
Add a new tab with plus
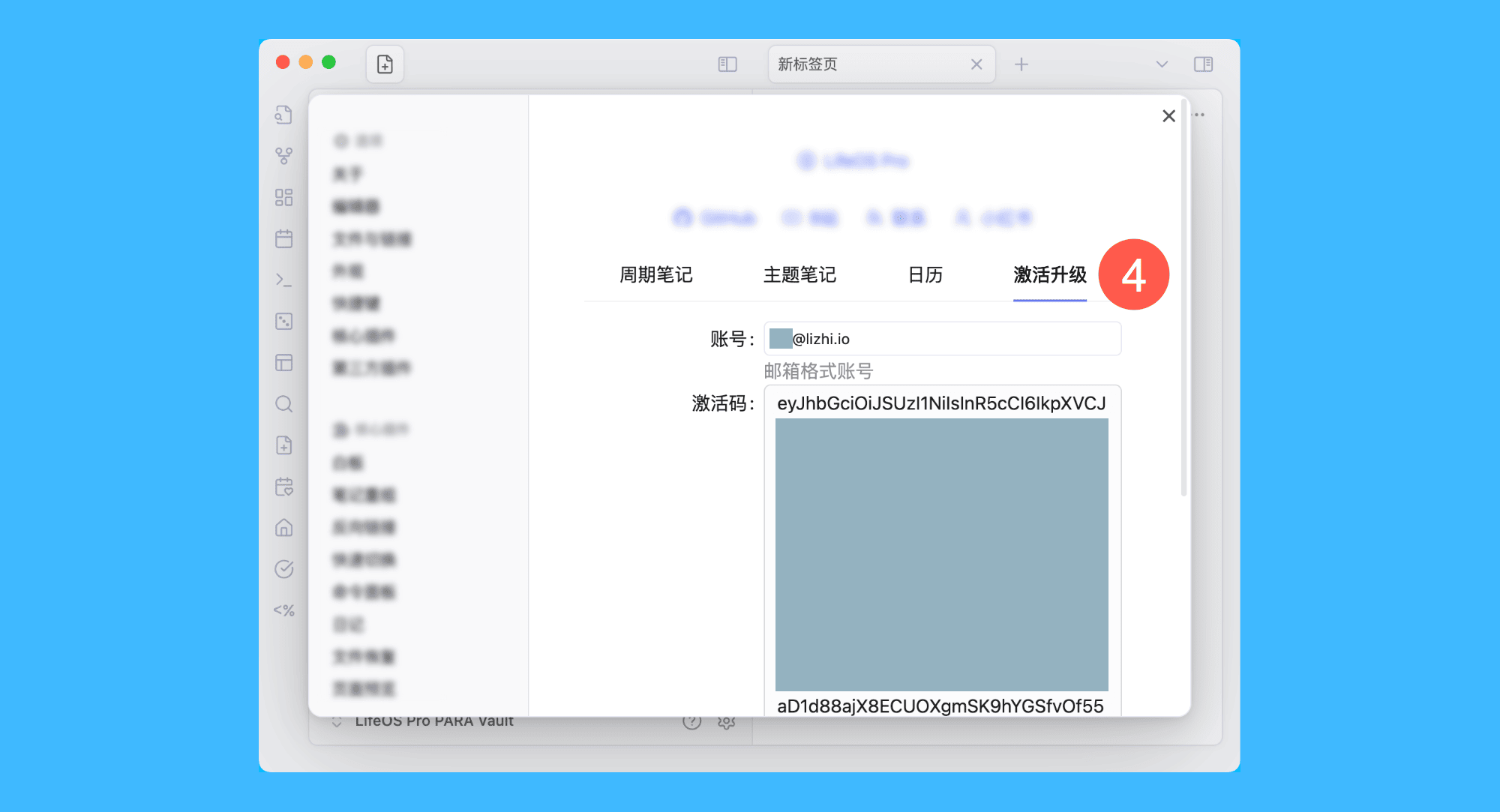(x=1021, y=64)
